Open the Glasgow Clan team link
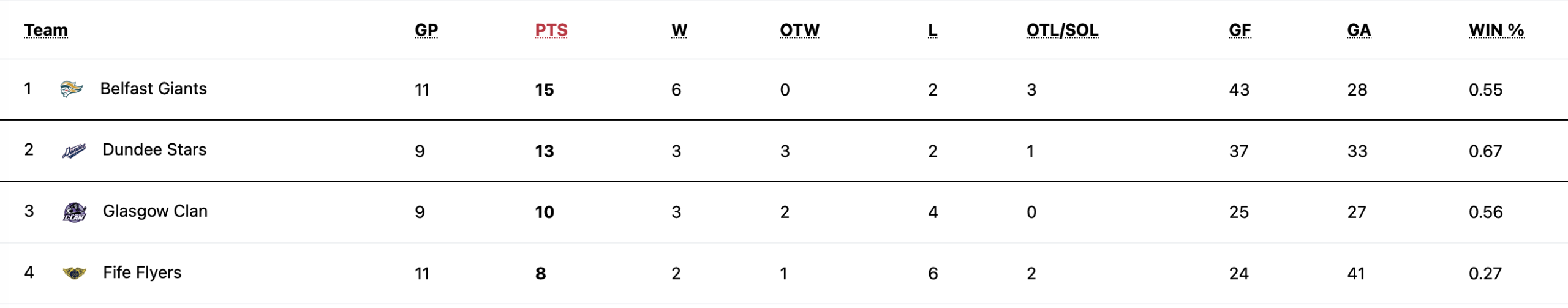1568x308 pixels. pyautogui.click(x=155, y=211)
